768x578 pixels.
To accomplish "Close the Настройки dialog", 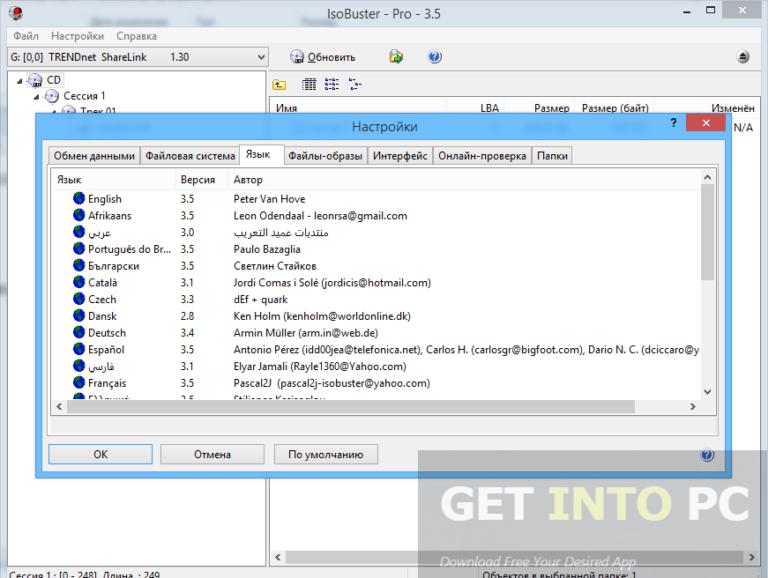I will coord(705,122).
